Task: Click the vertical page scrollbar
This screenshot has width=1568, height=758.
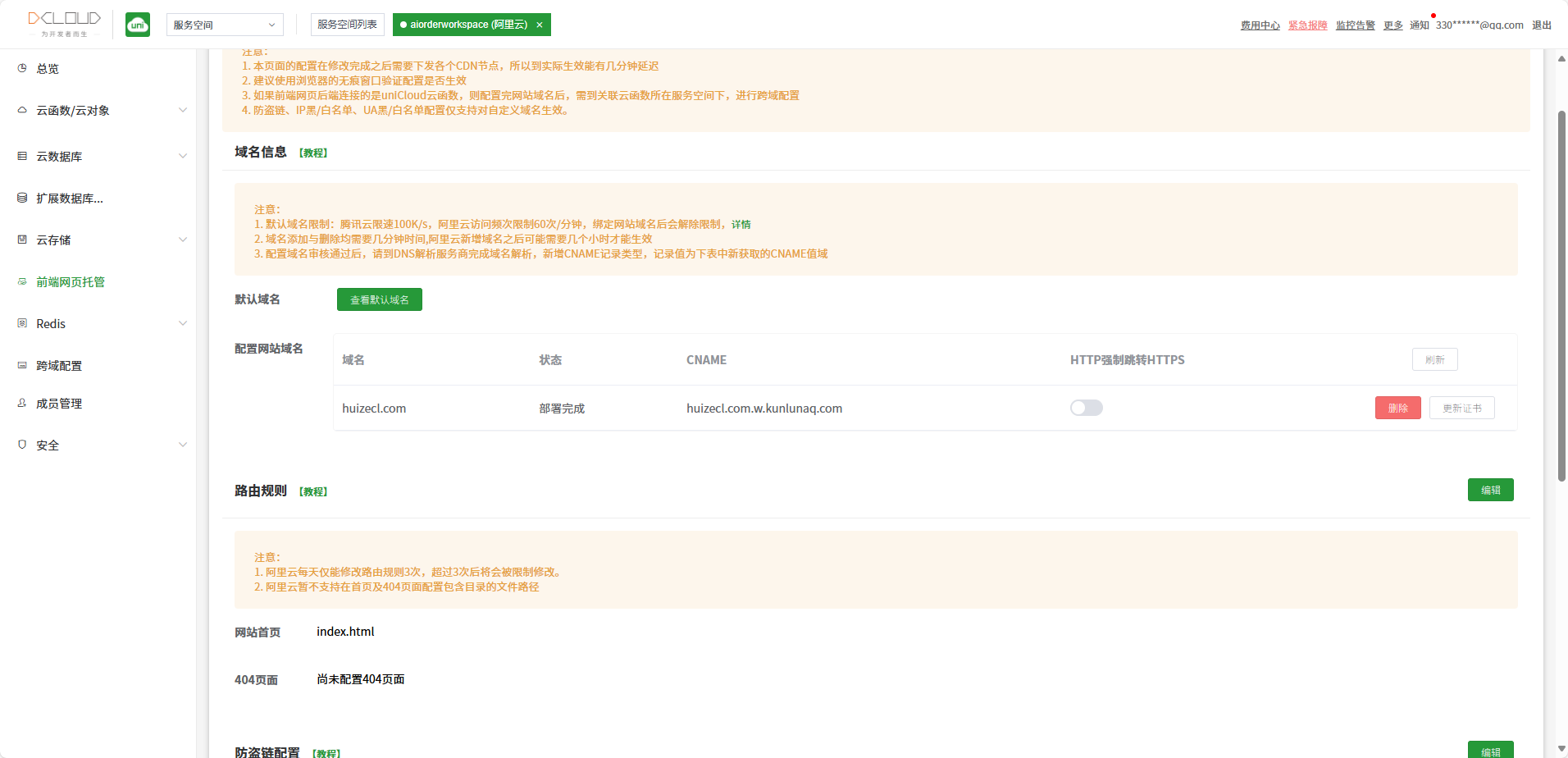Action: pos(1561,295)
